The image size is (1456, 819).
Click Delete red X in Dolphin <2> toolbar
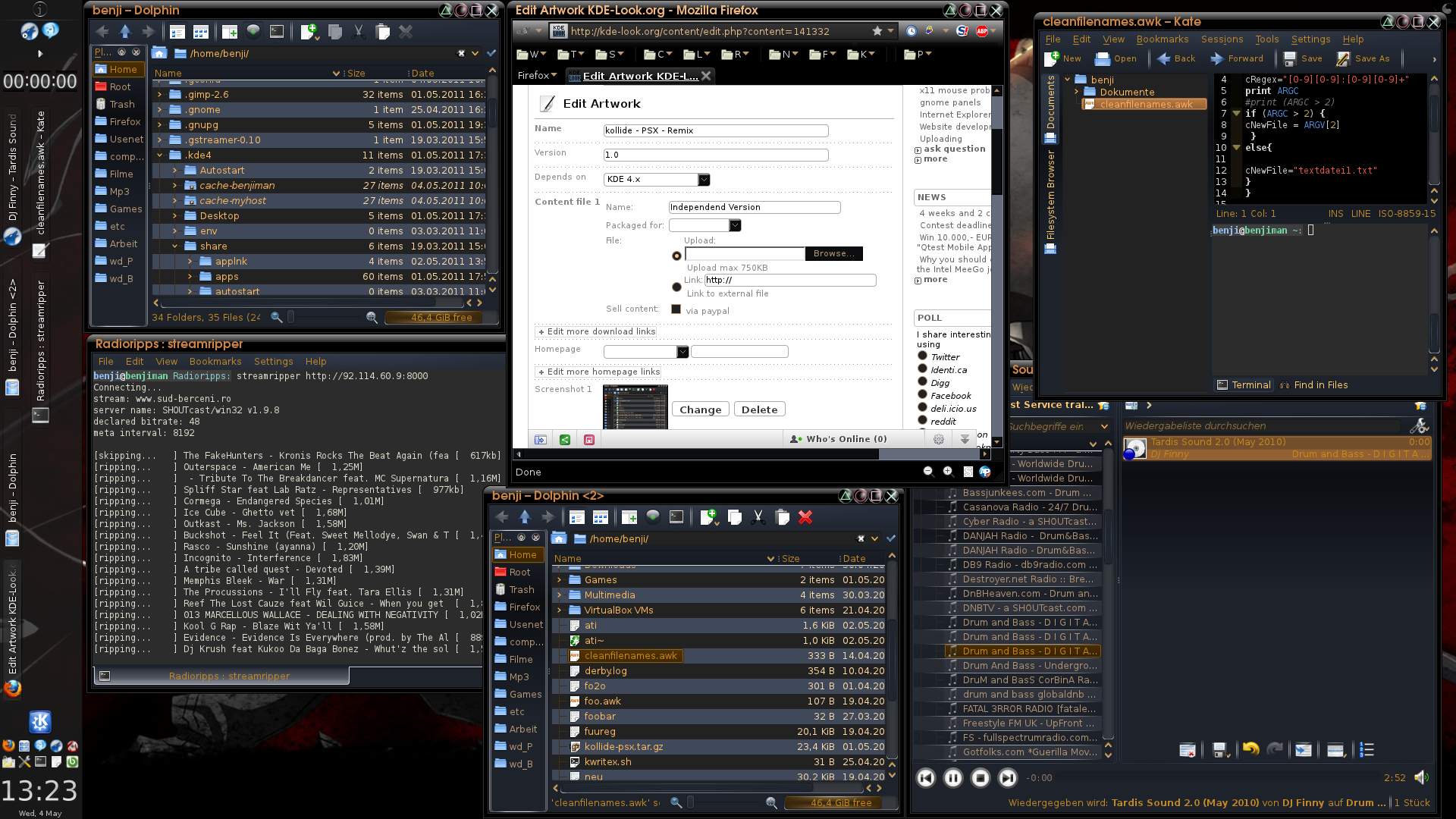click(805, 517)
